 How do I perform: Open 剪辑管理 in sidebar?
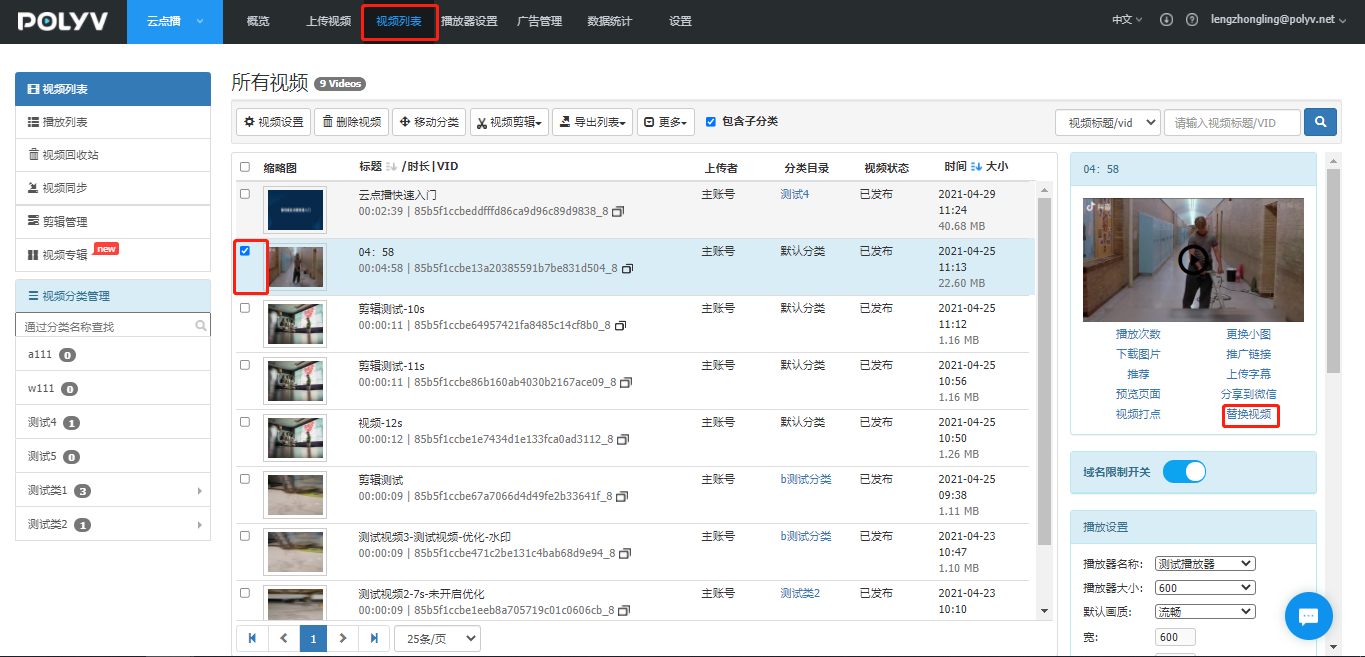click(x=113, y=221)
